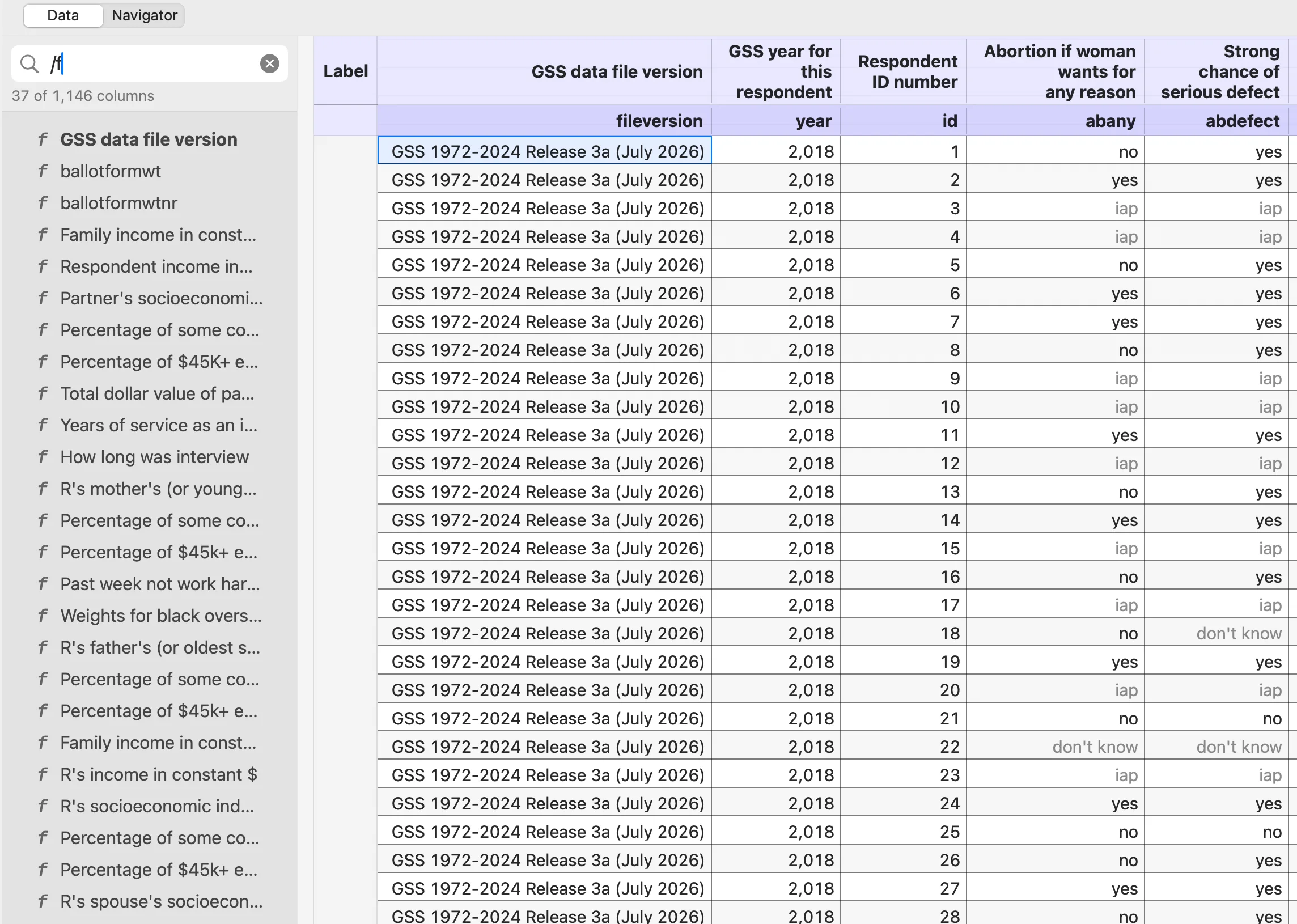Click the icon beside How long was interview

pyautogui.click(x=43, y=457)
